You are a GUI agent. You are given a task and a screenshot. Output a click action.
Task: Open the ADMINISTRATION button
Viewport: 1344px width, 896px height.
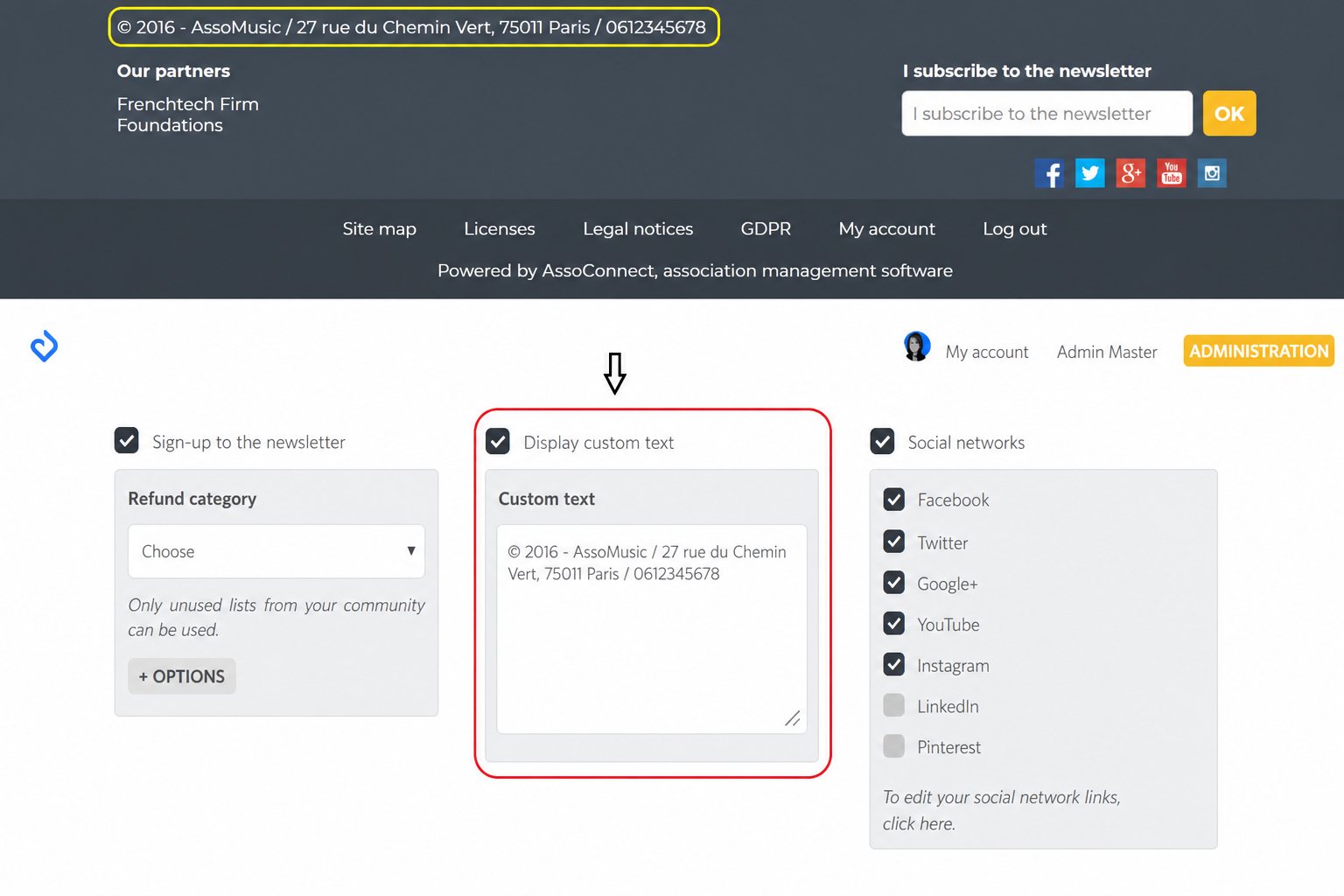(x=1258, y=351)
